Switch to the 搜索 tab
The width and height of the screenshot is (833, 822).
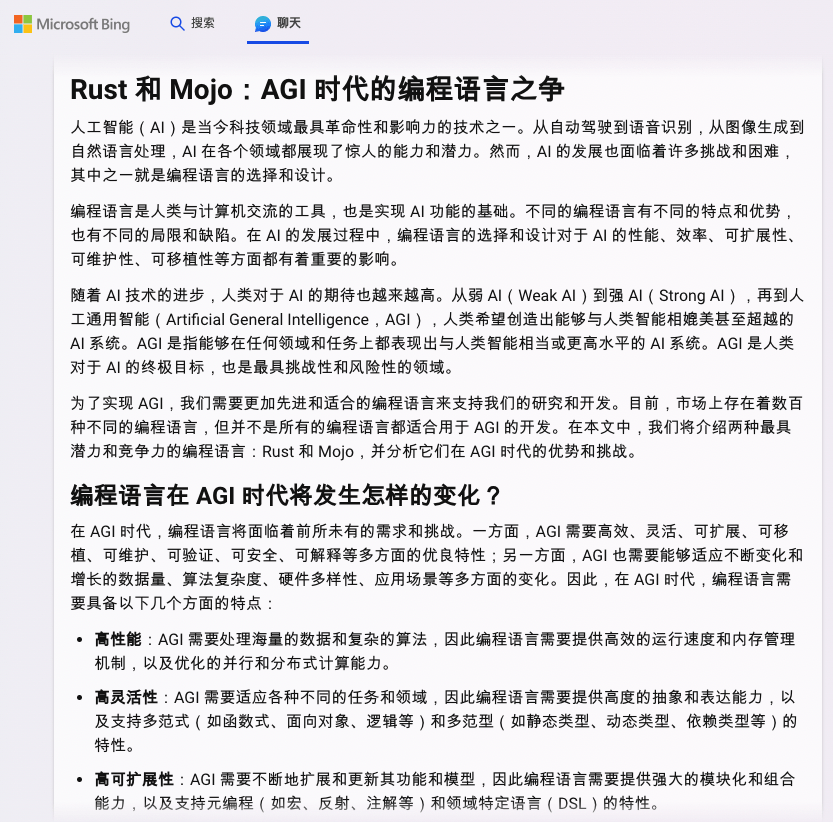pyautogui.click(x=192, y=23)
